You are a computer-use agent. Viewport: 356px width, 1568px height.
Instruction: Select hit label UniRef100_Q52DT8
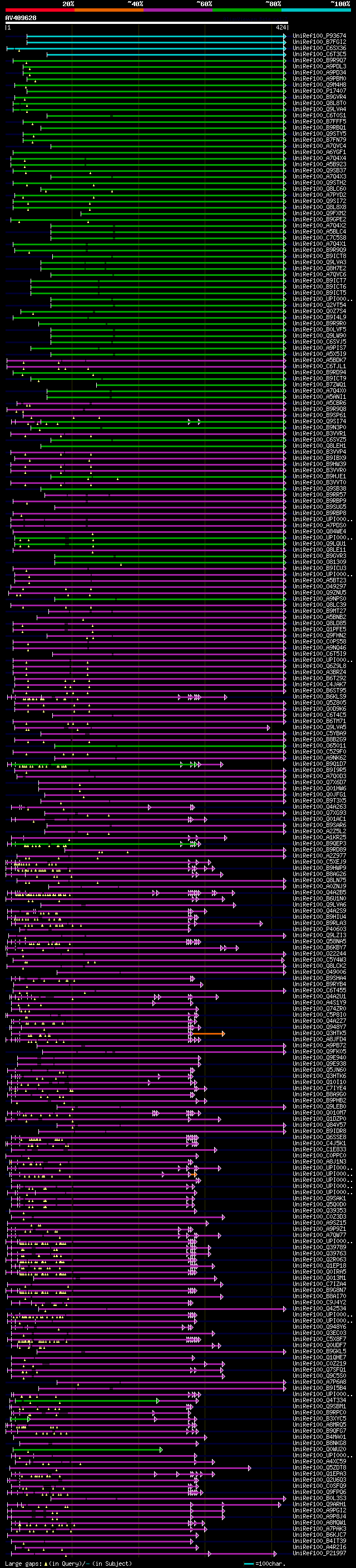click(319, 1467)
